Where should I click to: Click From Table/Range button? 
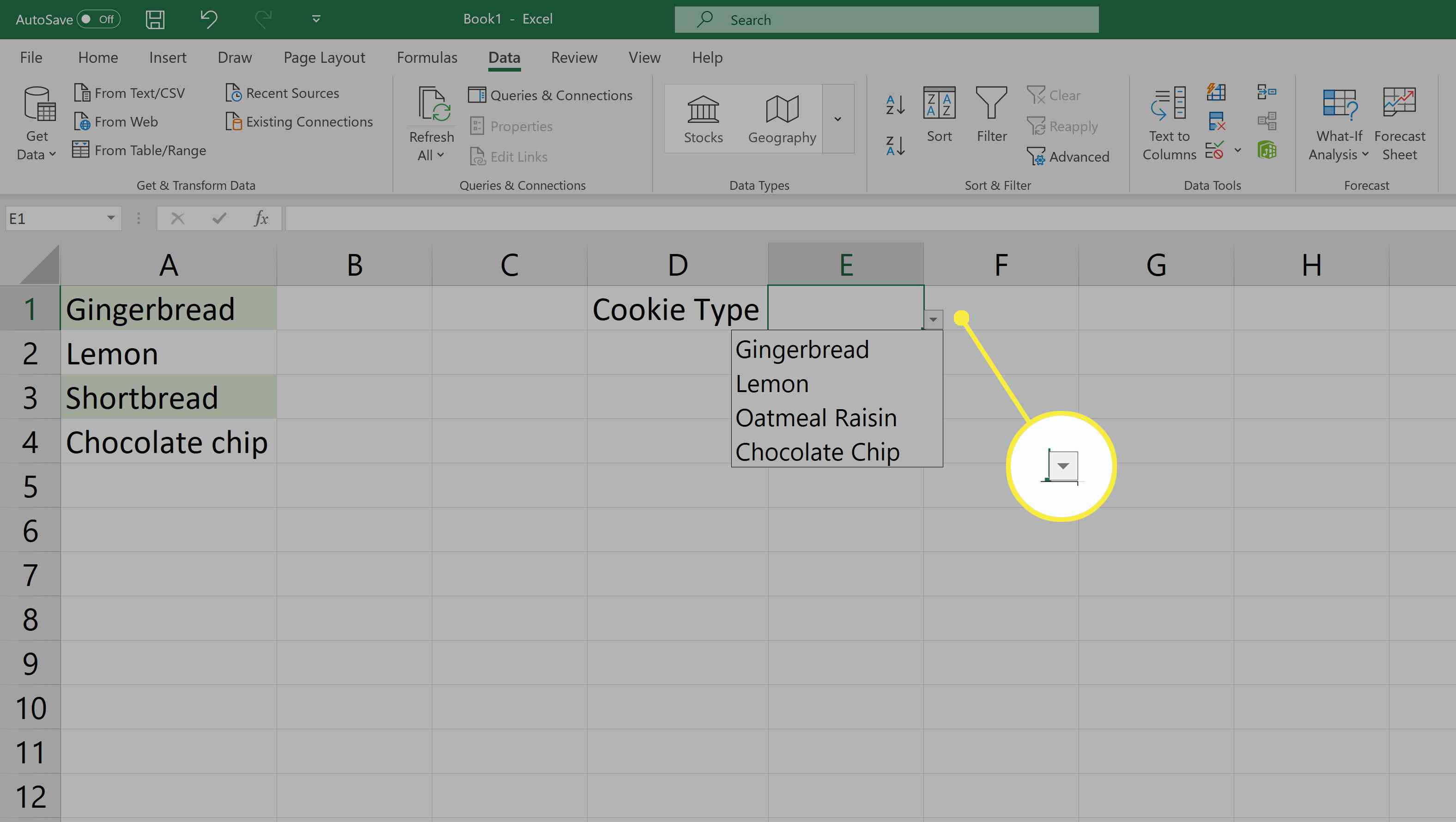click(140, 150)
